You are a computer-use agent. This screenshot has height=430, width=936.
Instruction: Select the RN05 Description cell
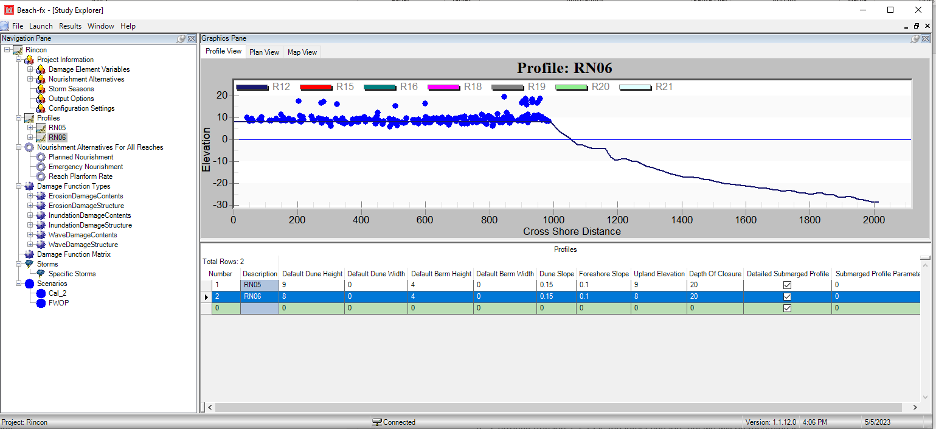pos(260,285)
